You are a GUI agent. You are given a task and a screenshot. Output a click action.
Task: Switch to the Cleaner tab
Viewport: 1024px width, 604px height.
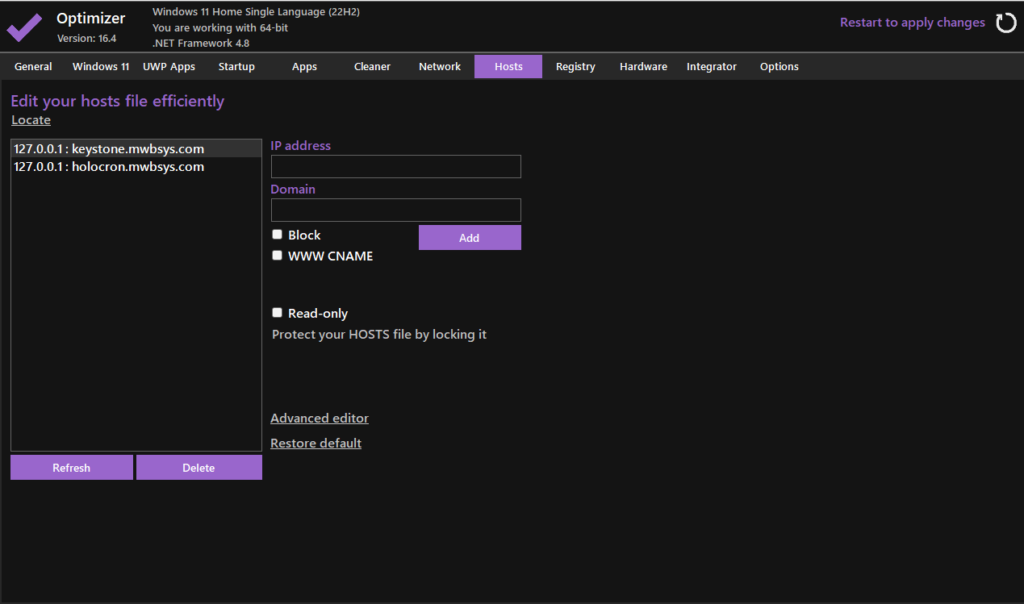tap(372, 67)
